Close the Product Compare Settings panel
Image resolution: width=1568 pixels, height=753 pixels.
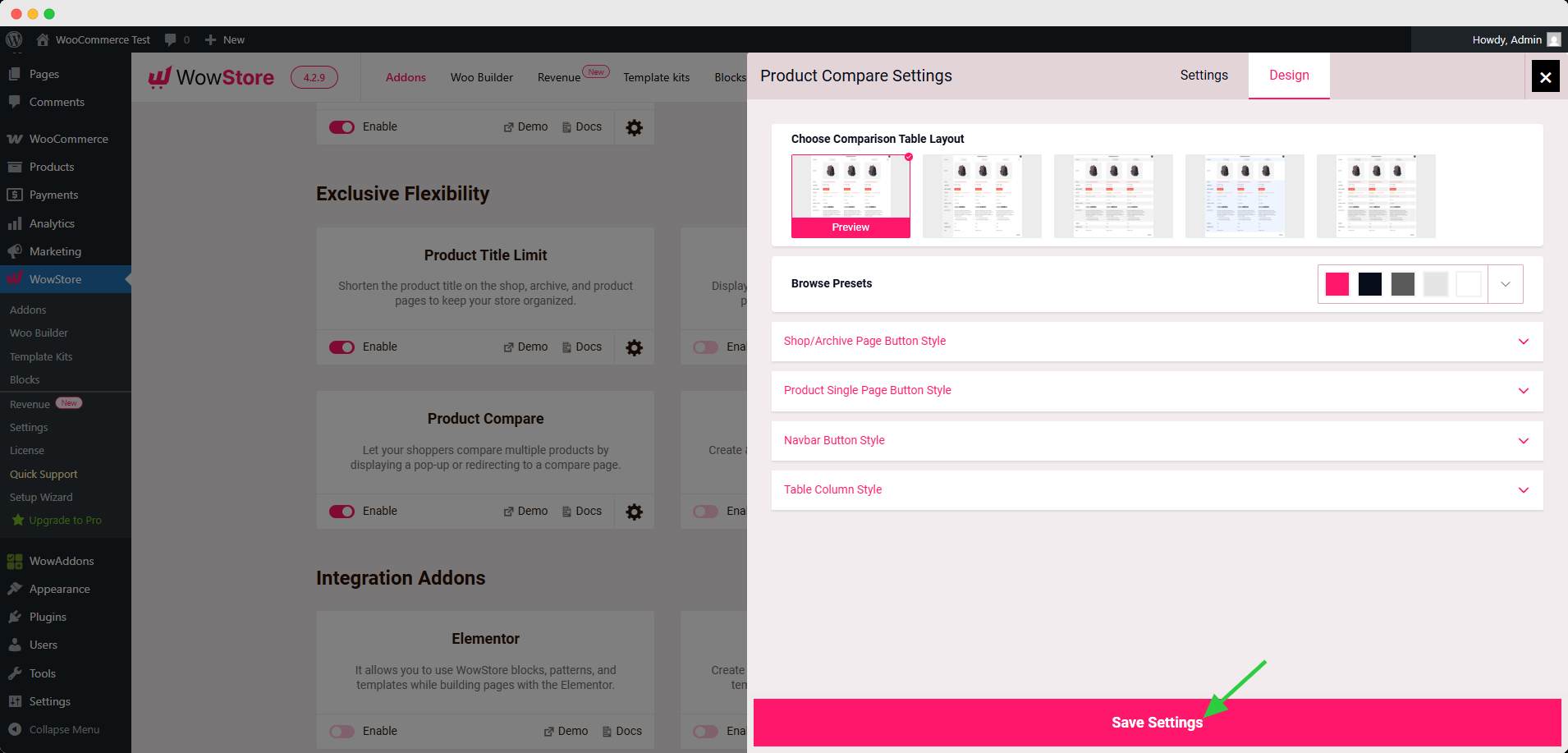pos(1545,76)
